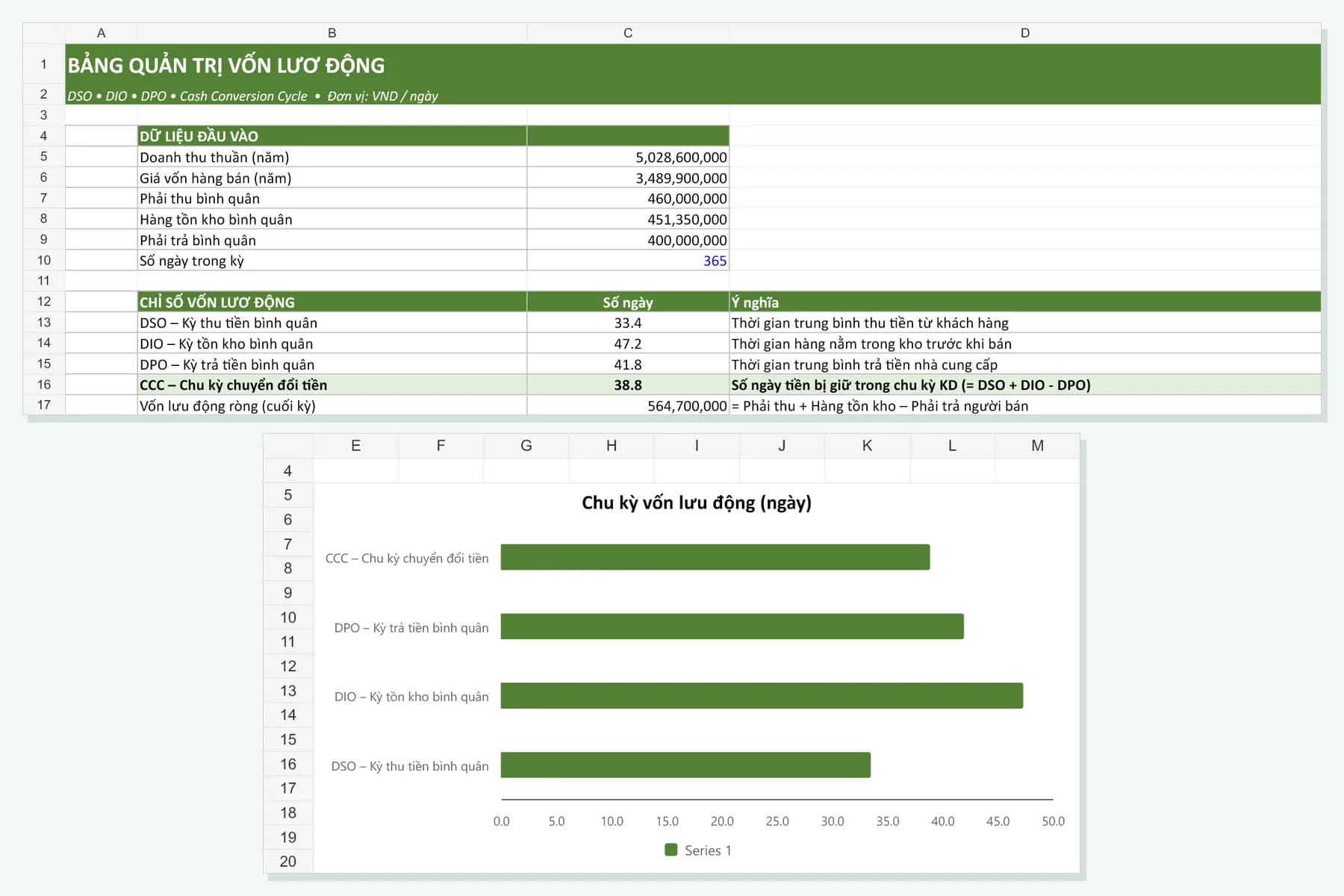The width and height of the screenshot is (1344, 896).
Task: Select the "Số ngày" column header cell
Action: coord(628,302)
